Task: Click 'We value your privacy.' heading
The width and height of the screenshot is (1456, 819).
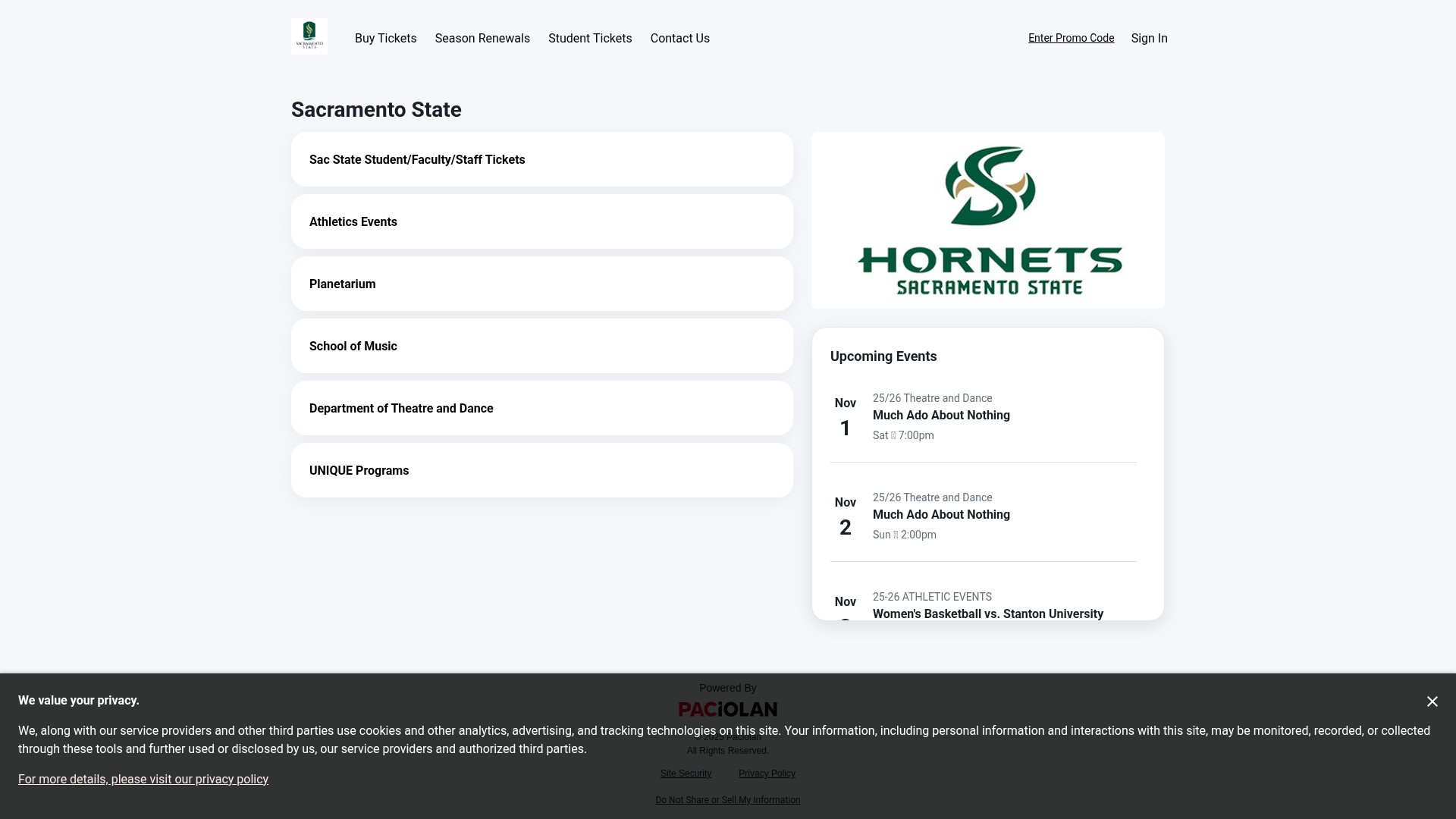Action: (79, 700)
